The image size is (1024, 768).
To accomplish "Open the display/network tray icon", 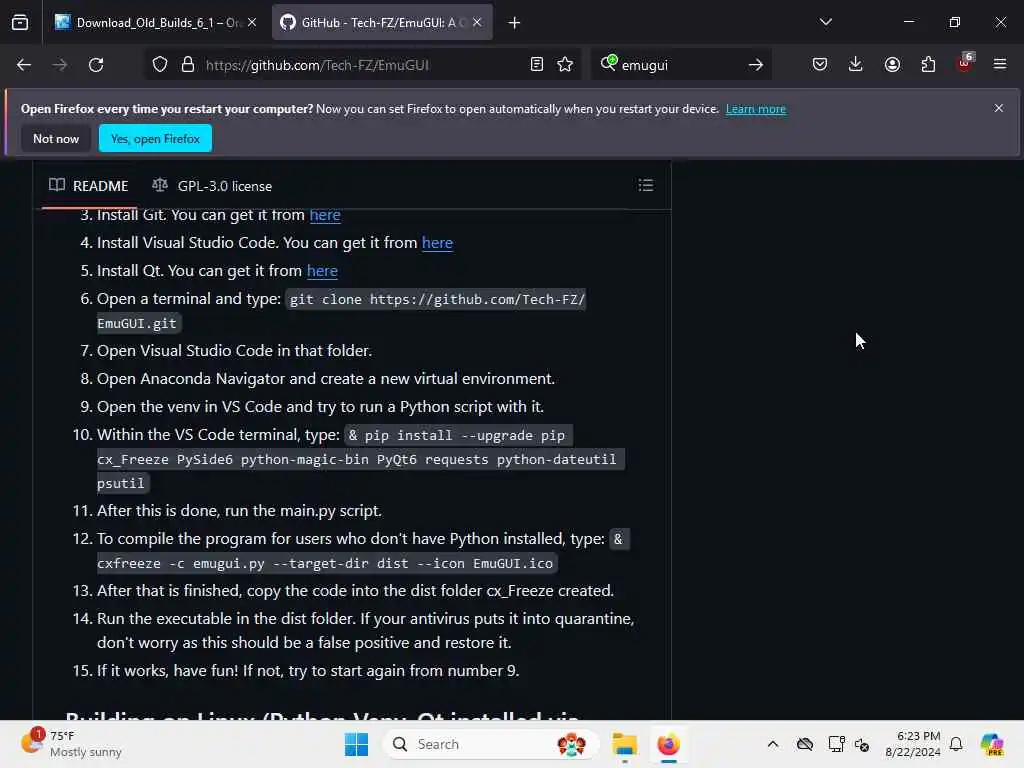I will (x=836, y=744).
